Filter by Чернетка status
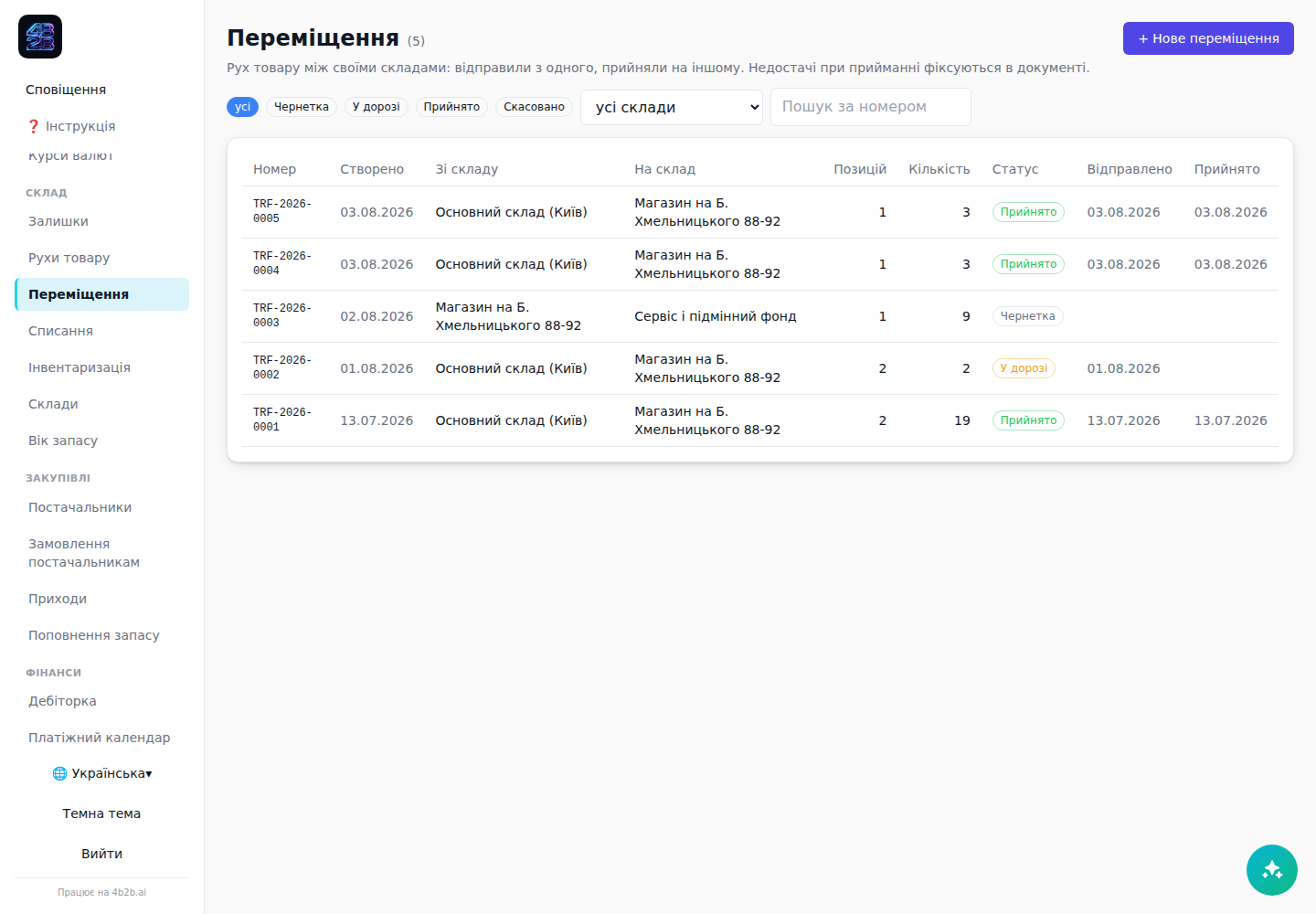 [x=302, y=107]
